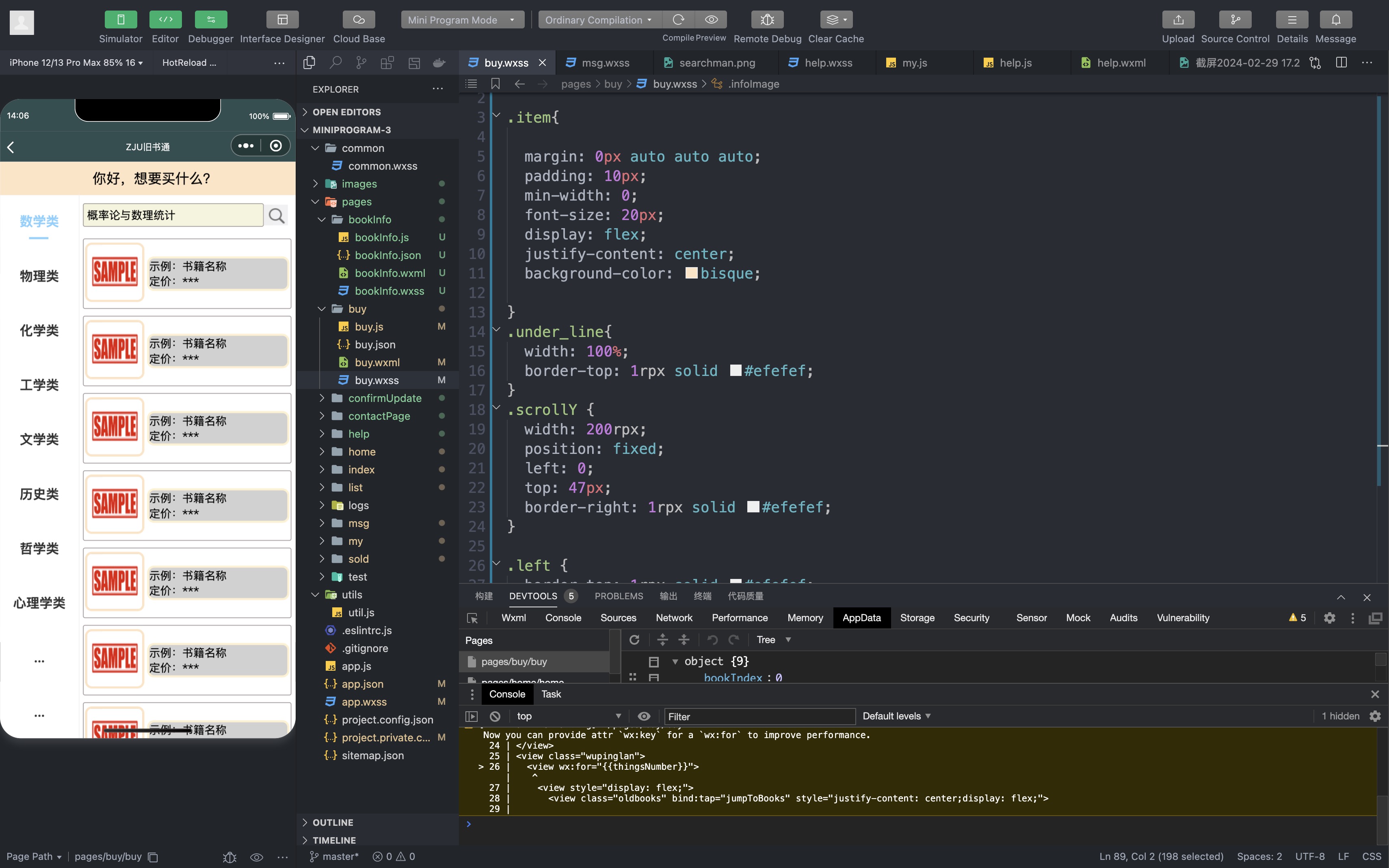The width and height of the screenshot is (1389, 868).
Task: Open the Mini Program Mode dropdown
Action: click(462, 19)
